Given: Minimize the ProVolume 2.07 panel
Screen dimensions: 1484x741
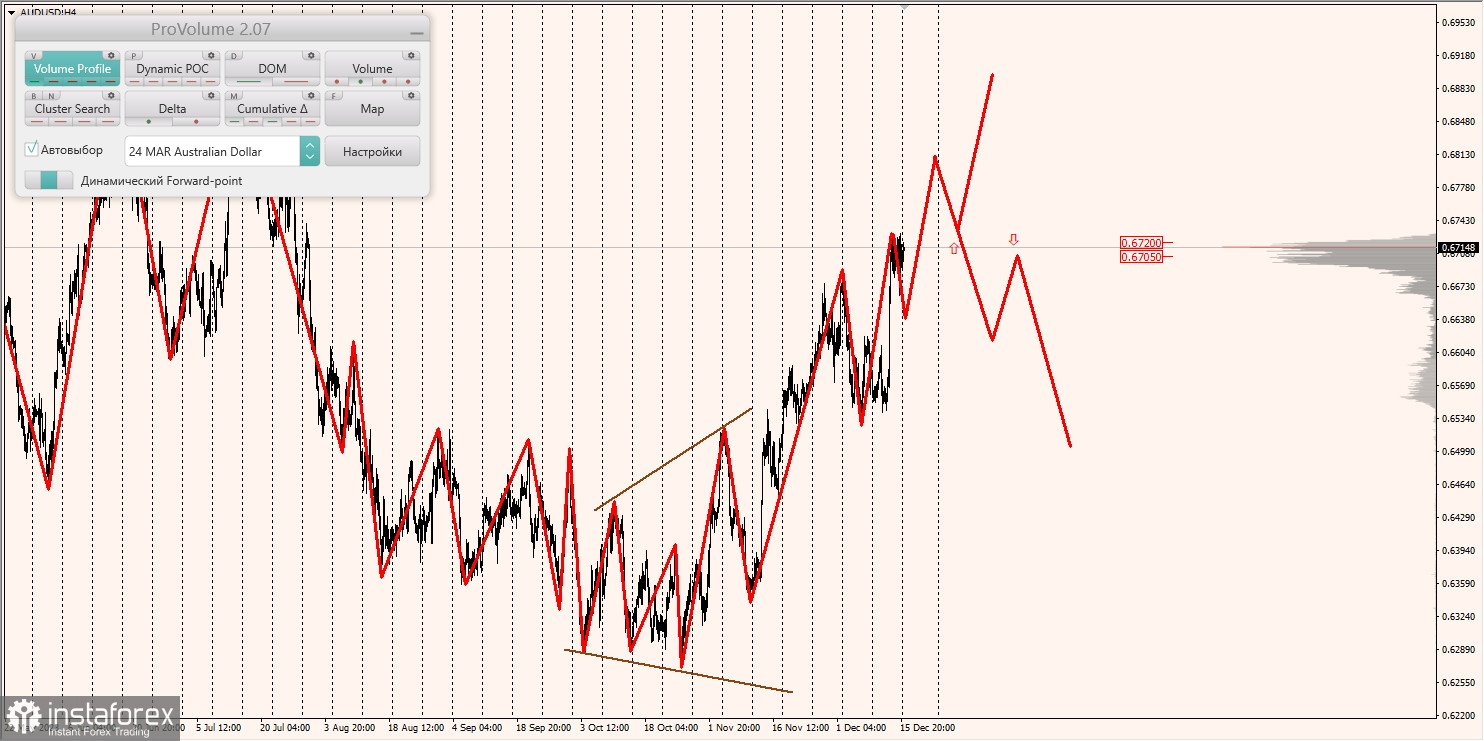Looking at the screenshot, I should (416, 33).
